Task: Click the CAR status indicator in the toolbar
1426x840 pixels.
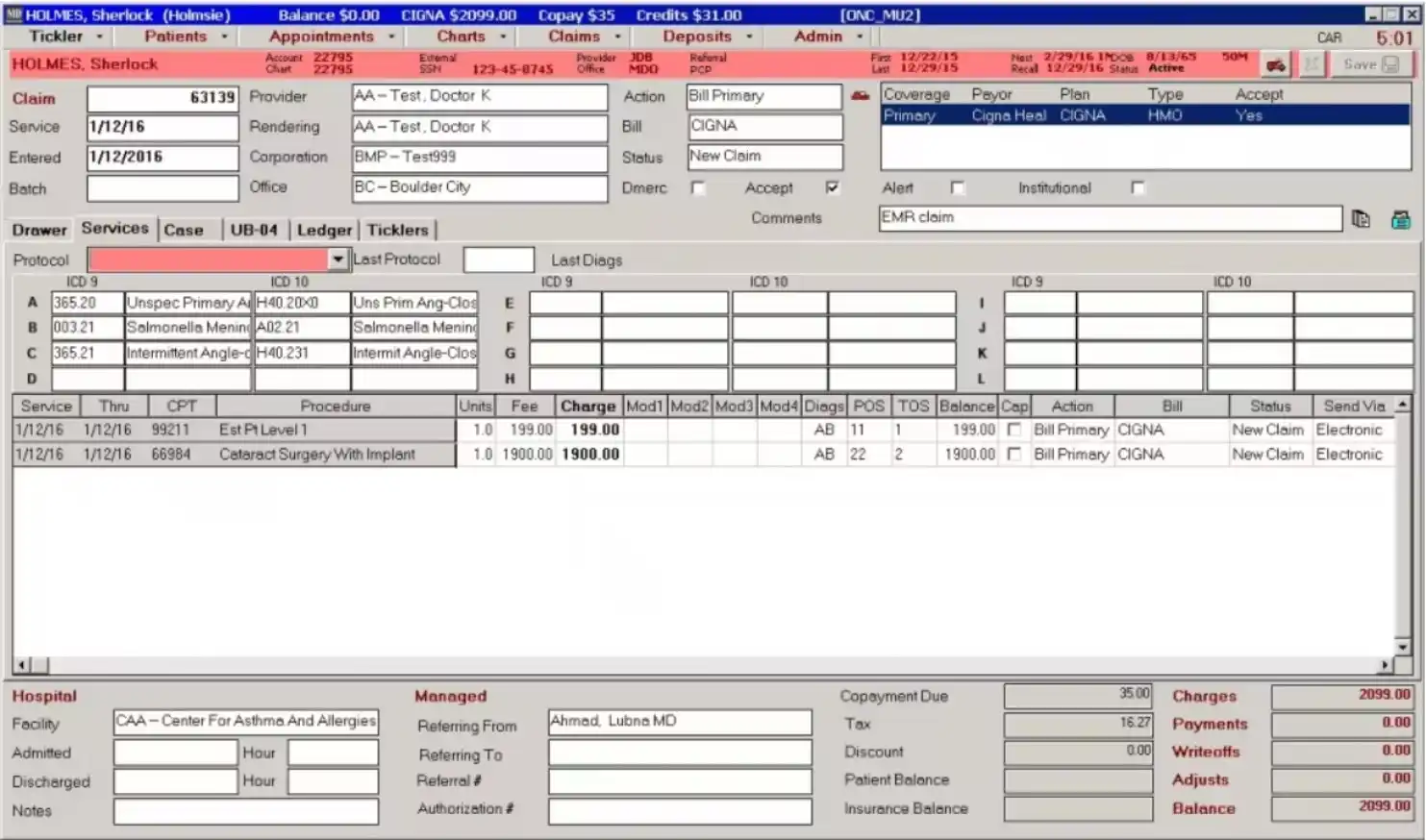Action: pyautogui.click(x=1329, y=37)
